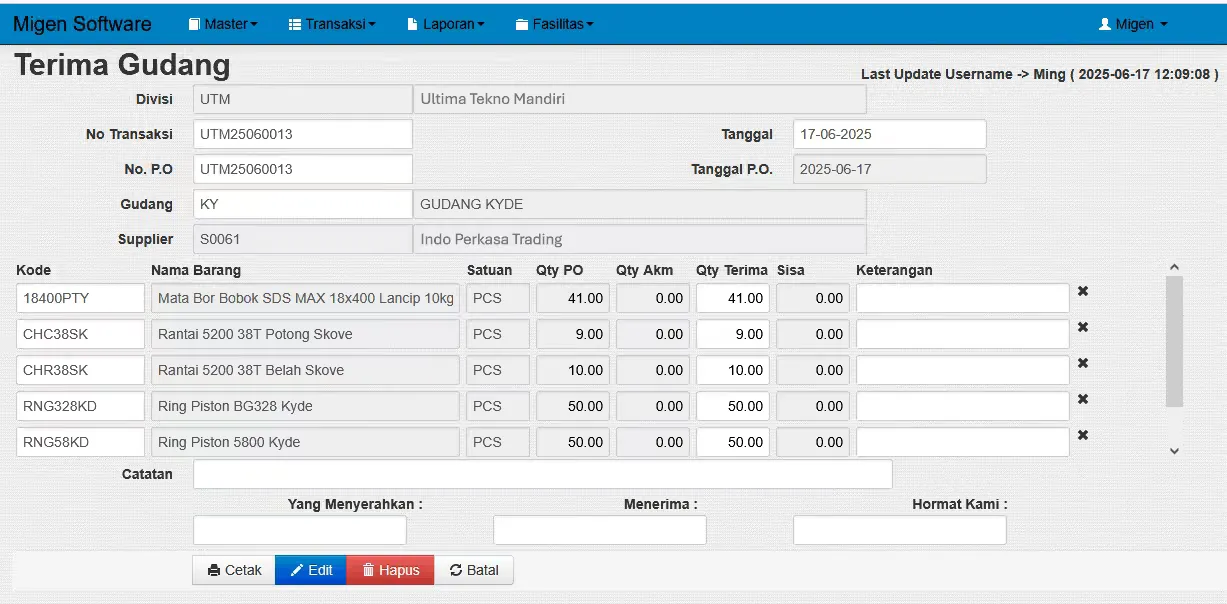Remove the 18400PTY item row
Viewport: 1227px width, 604px height.
coord(1083,291)
